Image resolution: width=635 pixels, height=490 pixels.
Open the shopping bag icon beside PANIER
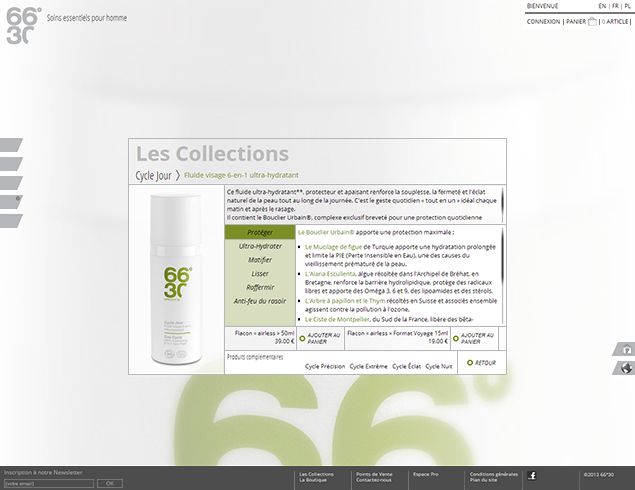click(592, 21)
